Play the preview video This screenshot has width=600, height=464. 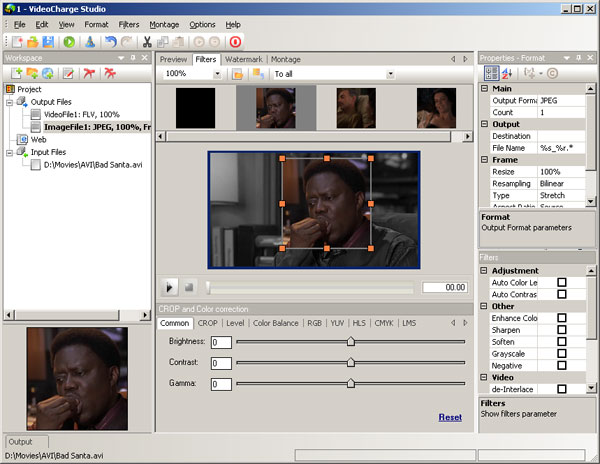pyautogui.click(x=169, y=287)
